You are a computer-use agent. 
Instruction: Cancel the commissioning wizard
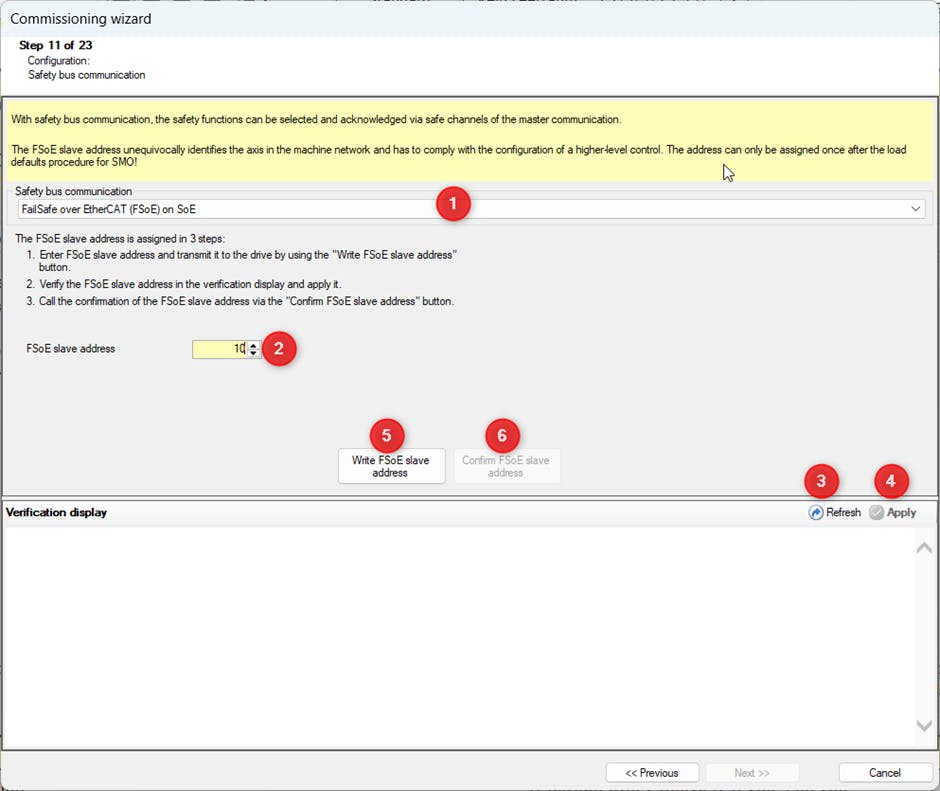pyautogui.click(x=885, y=773)
